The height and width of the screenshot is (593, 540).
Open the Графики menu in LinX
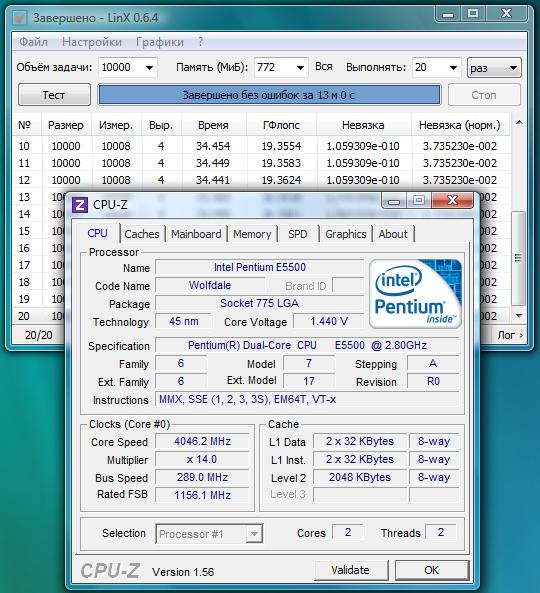click(160, 42)
